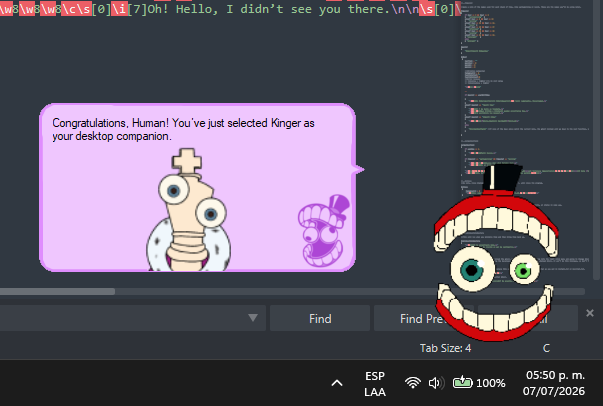
Task: Click code text 'Oh! Hello, I didn't see you there.'
Action: 268,9
